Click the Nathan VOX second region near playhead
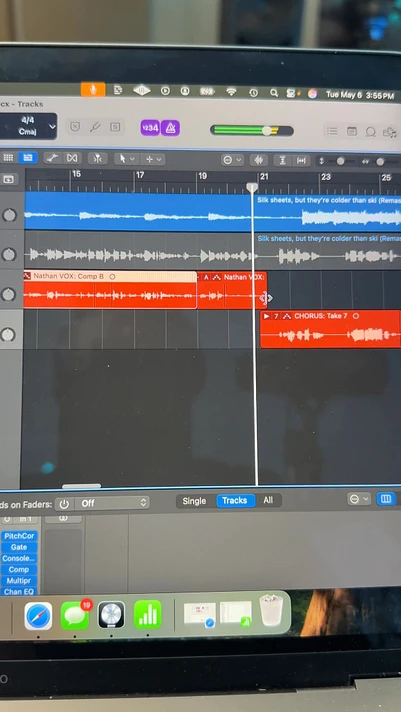This screenshot has height=712, width=401. [x=232, y=291]
